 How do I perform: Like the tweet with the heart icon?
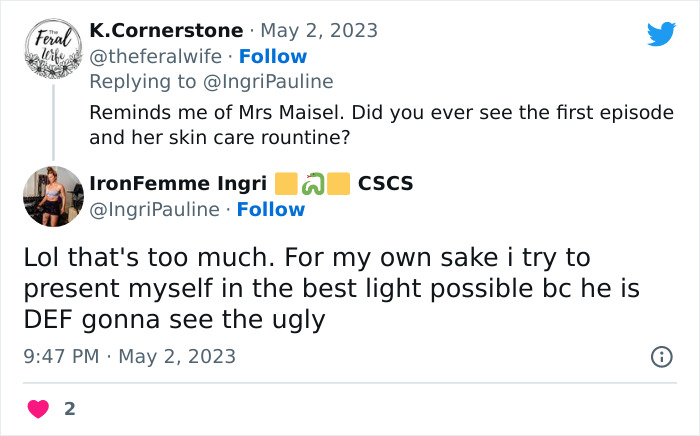(39, 408)
